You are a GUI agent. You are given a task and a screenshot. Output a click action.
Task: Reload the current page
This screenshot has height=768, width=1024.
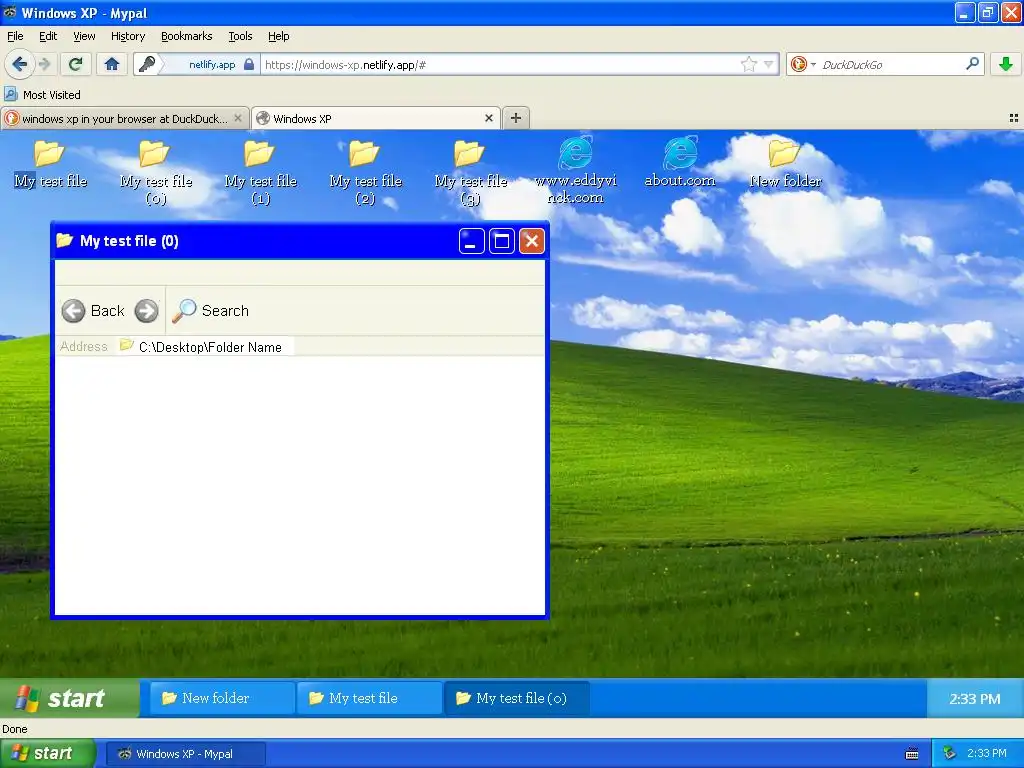[x=75, y=64]
